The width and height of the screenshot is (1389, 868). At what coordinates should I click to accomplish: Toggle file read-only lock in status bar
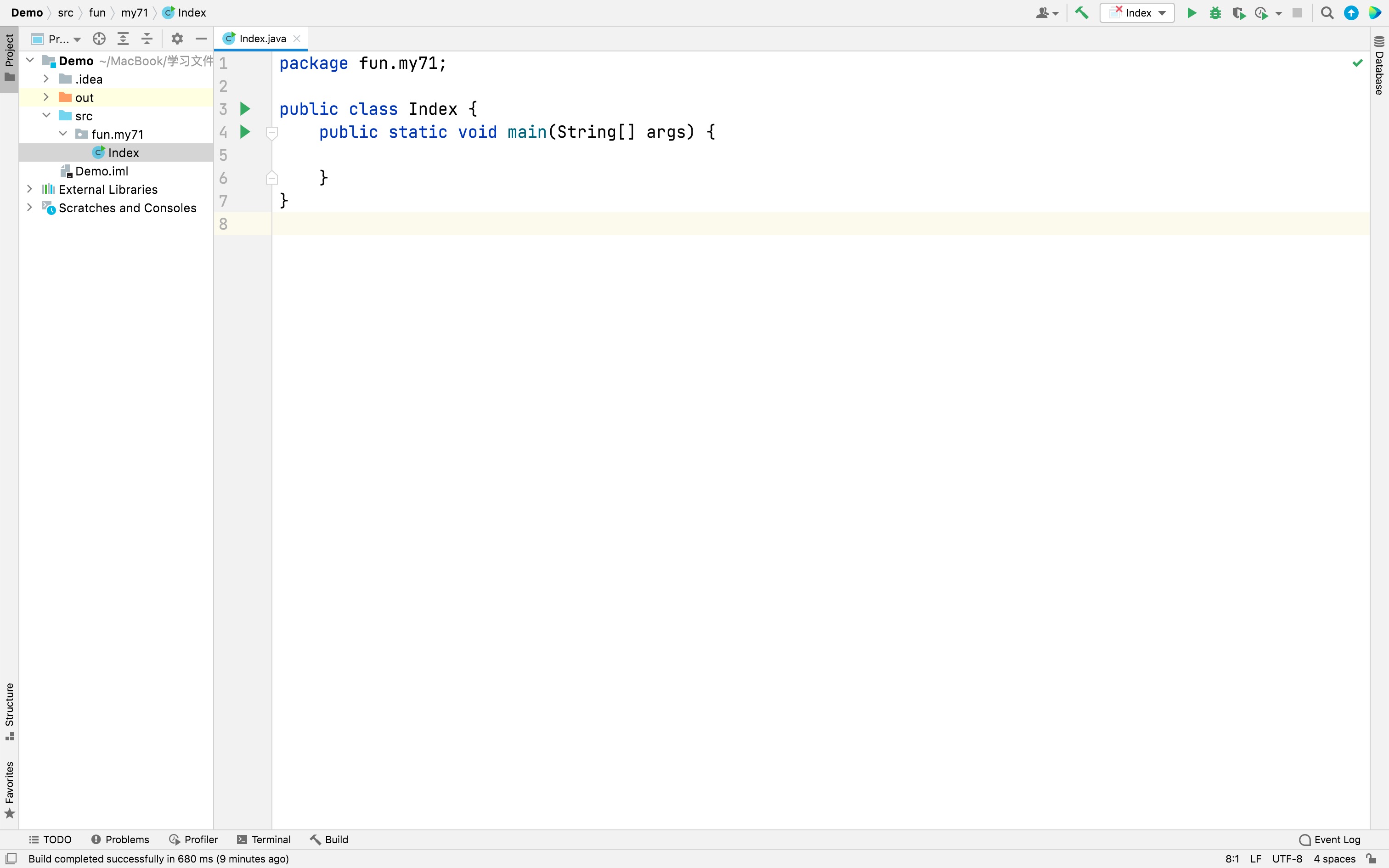point(1371,858)
